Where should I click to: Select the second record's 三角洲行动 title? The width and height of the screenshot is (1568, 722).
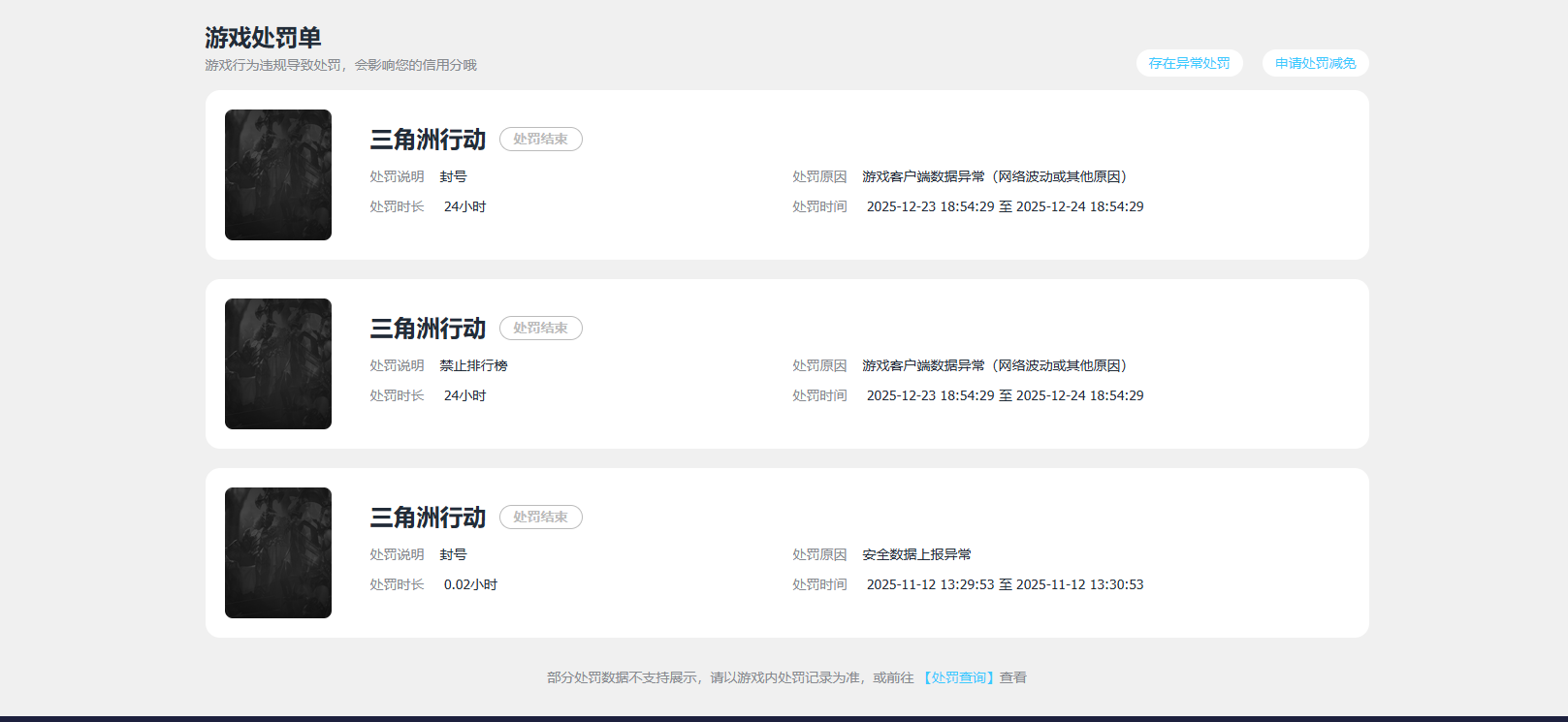(x=428, y=329)
